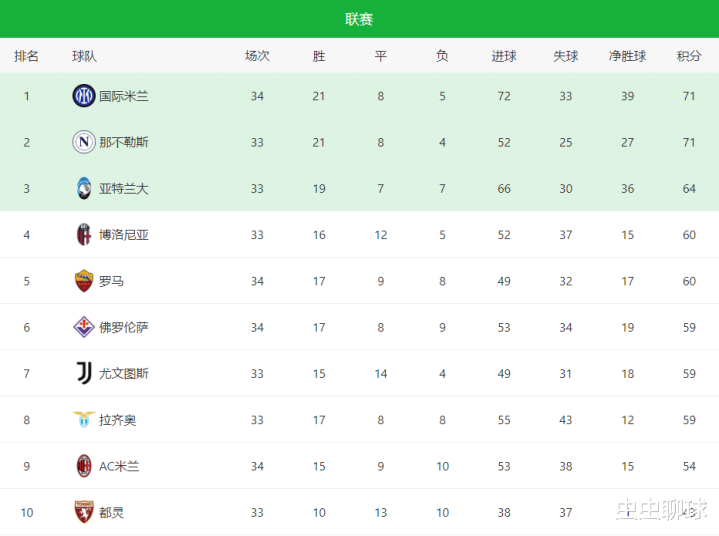Open the 尤文图斯 team link

point(124,373)
